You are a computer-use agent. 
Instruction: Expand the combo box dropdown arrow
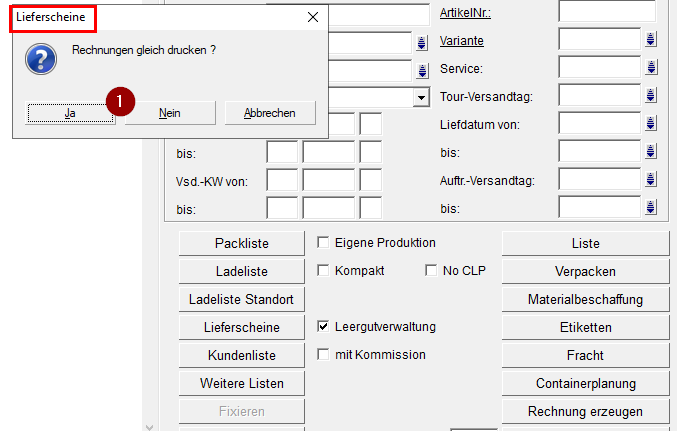(x=421, y=97)
